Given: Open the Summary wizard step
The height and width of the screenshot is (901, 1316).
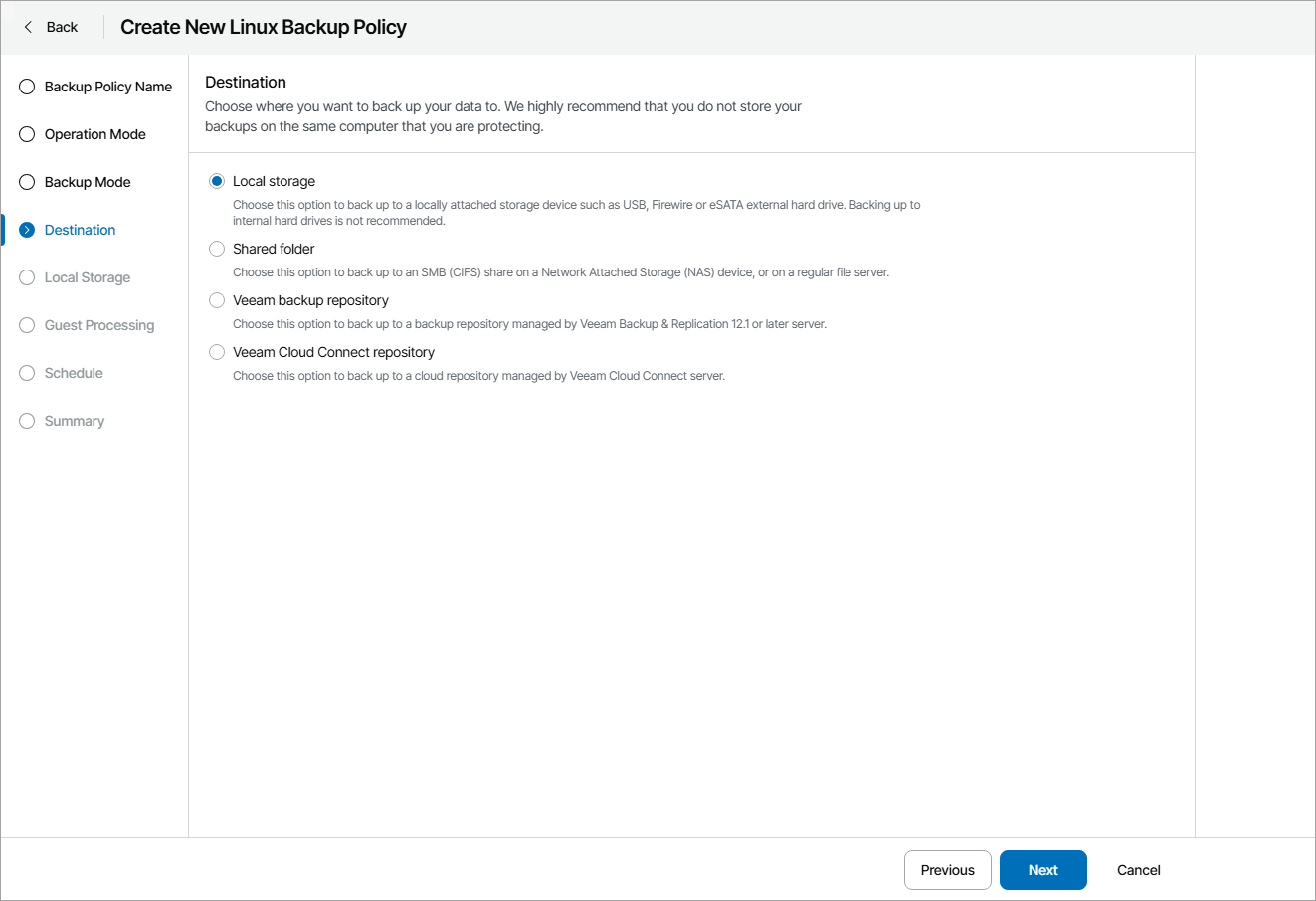Looking at the screenshot, I should 74,421.
